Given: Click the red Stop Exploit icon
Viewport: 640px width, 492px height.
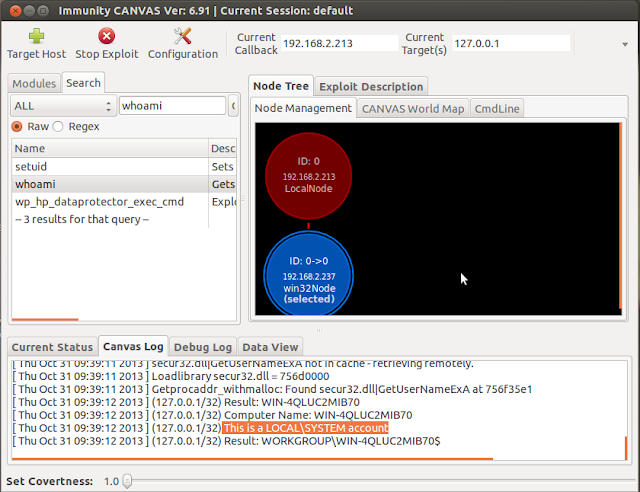Looking at the screenshot, I should point(107,36).
